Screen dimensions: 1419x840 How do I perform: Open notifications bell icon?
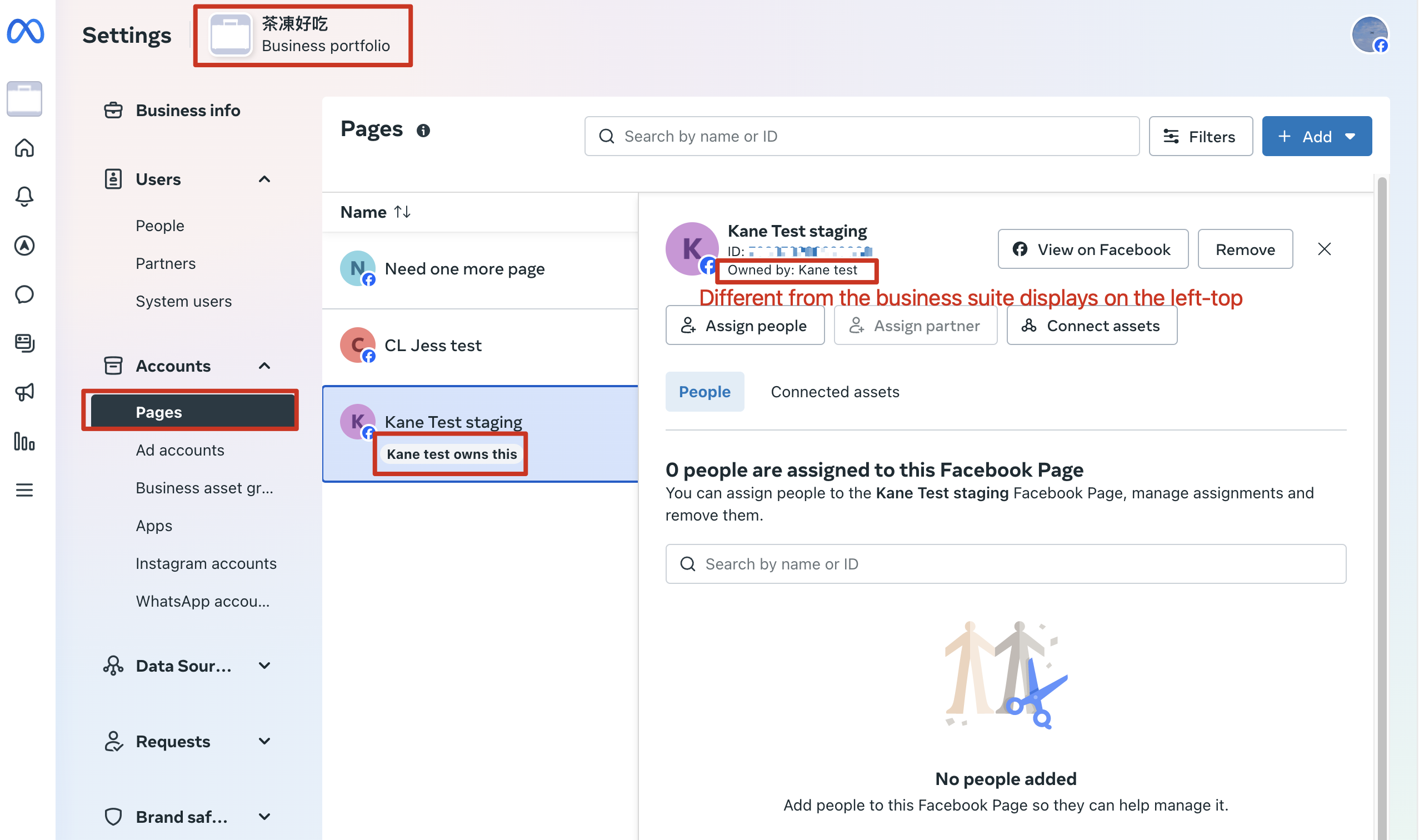point(24,197)
